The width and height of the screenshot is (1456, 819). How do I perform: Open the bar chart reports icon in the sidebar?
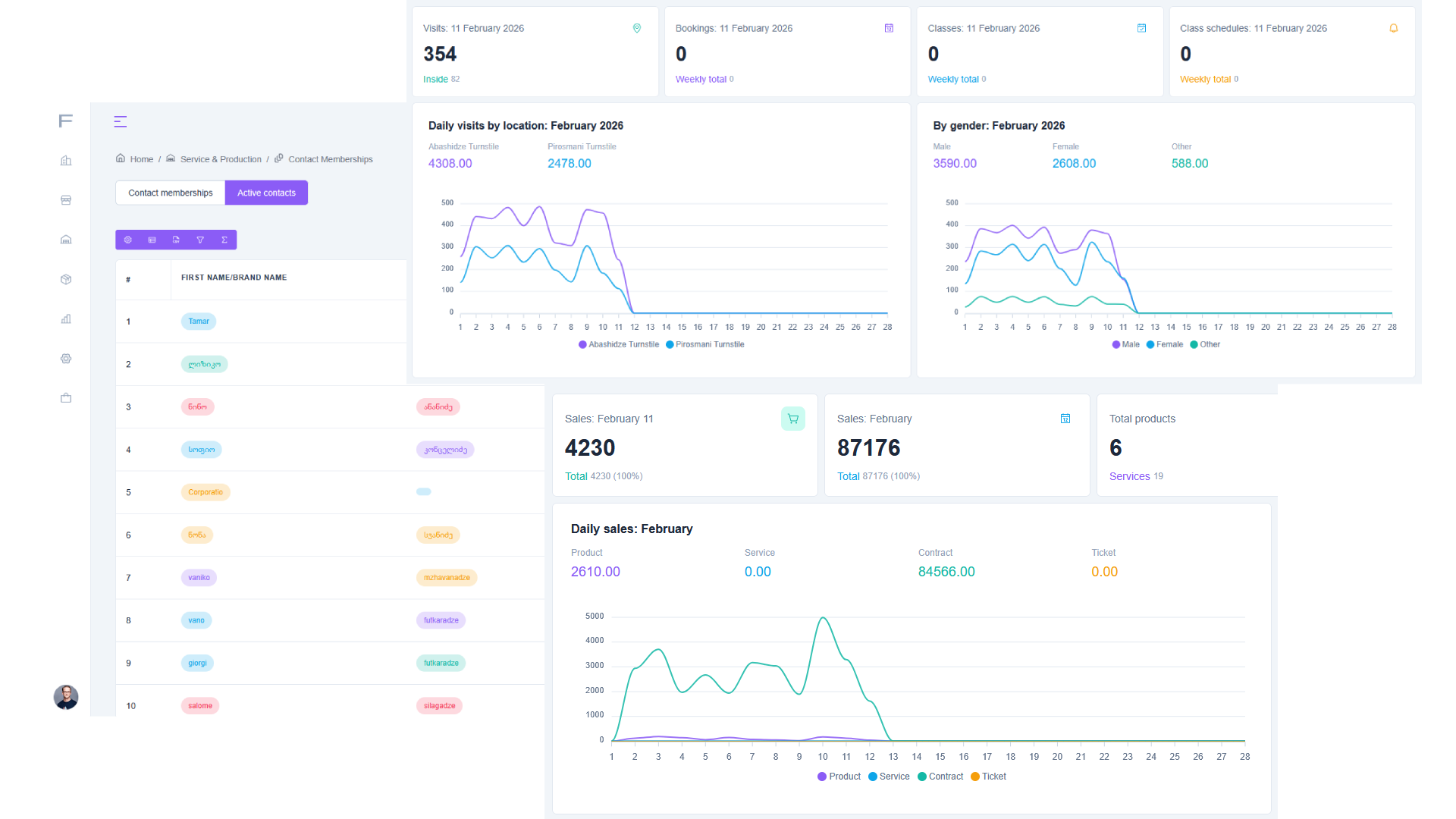pyautogui.click(x=66, y=319)
